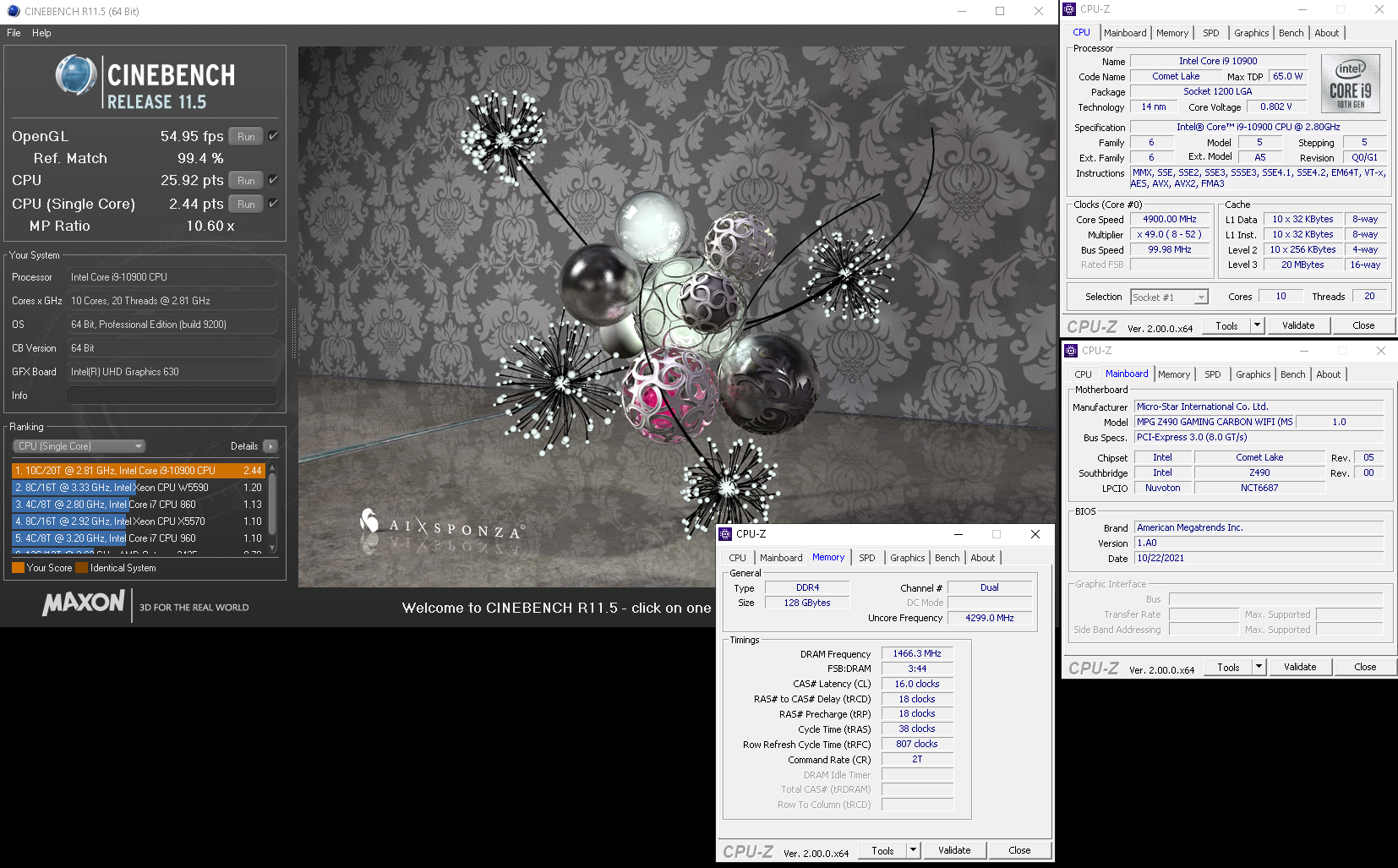
Task: Switch to Mainboard tab in top CPU-Z window
Action: click(1125, 33)
